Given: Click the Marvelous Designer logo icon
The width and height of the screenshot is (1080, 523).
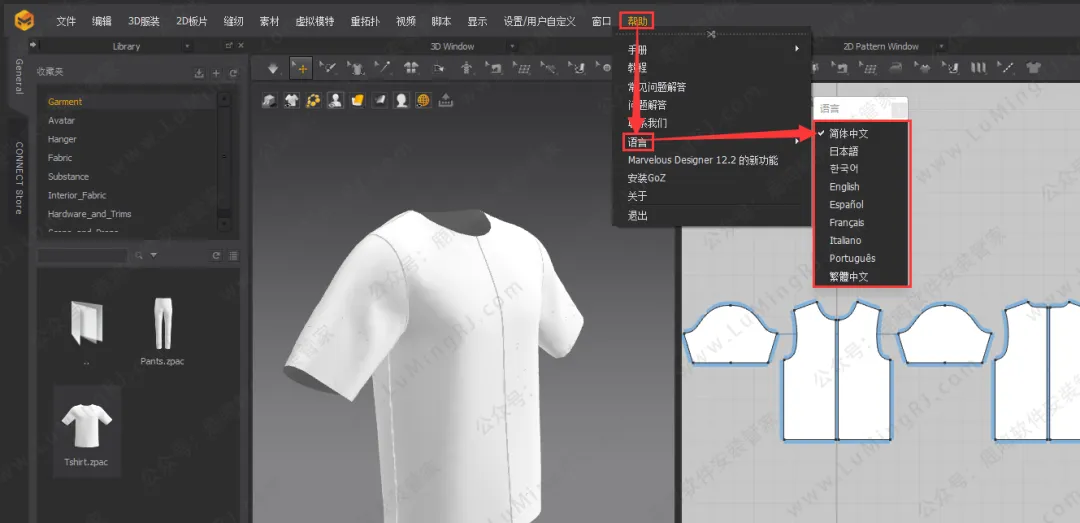Looking at the screenshot, I should click(x=22, y=19).
